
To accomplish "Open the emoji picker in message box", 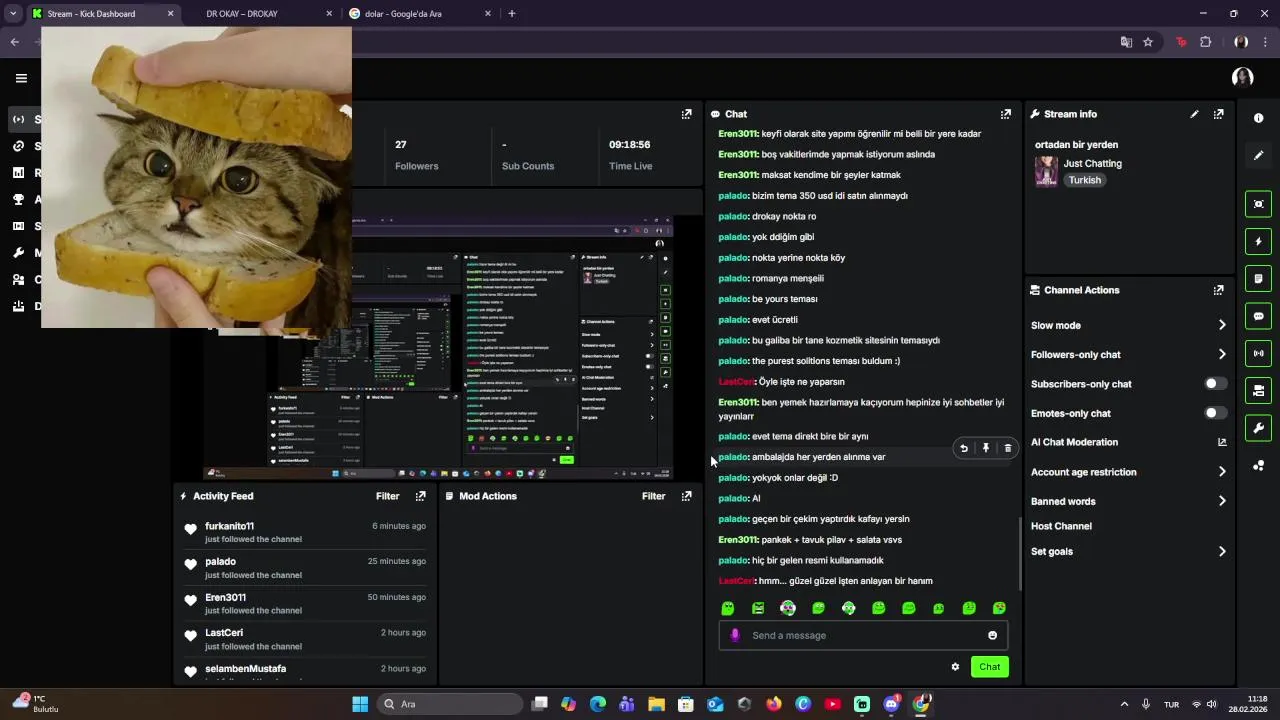I will (x=992, y=635).
